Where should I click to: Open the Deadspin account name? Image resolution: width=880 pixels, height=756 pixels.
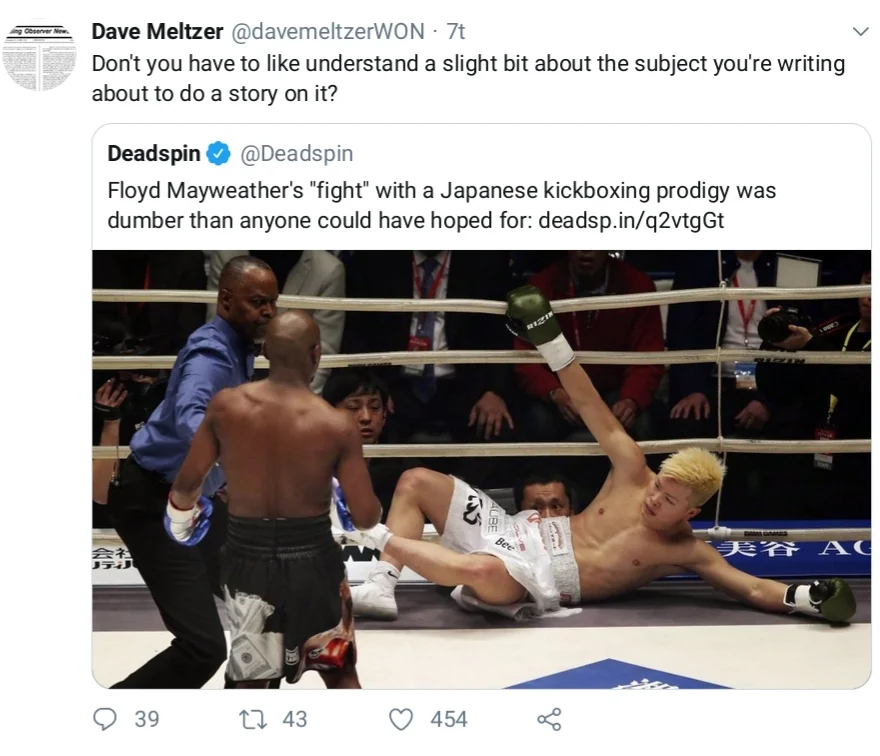pyautogui.click(x=154, y=153)
